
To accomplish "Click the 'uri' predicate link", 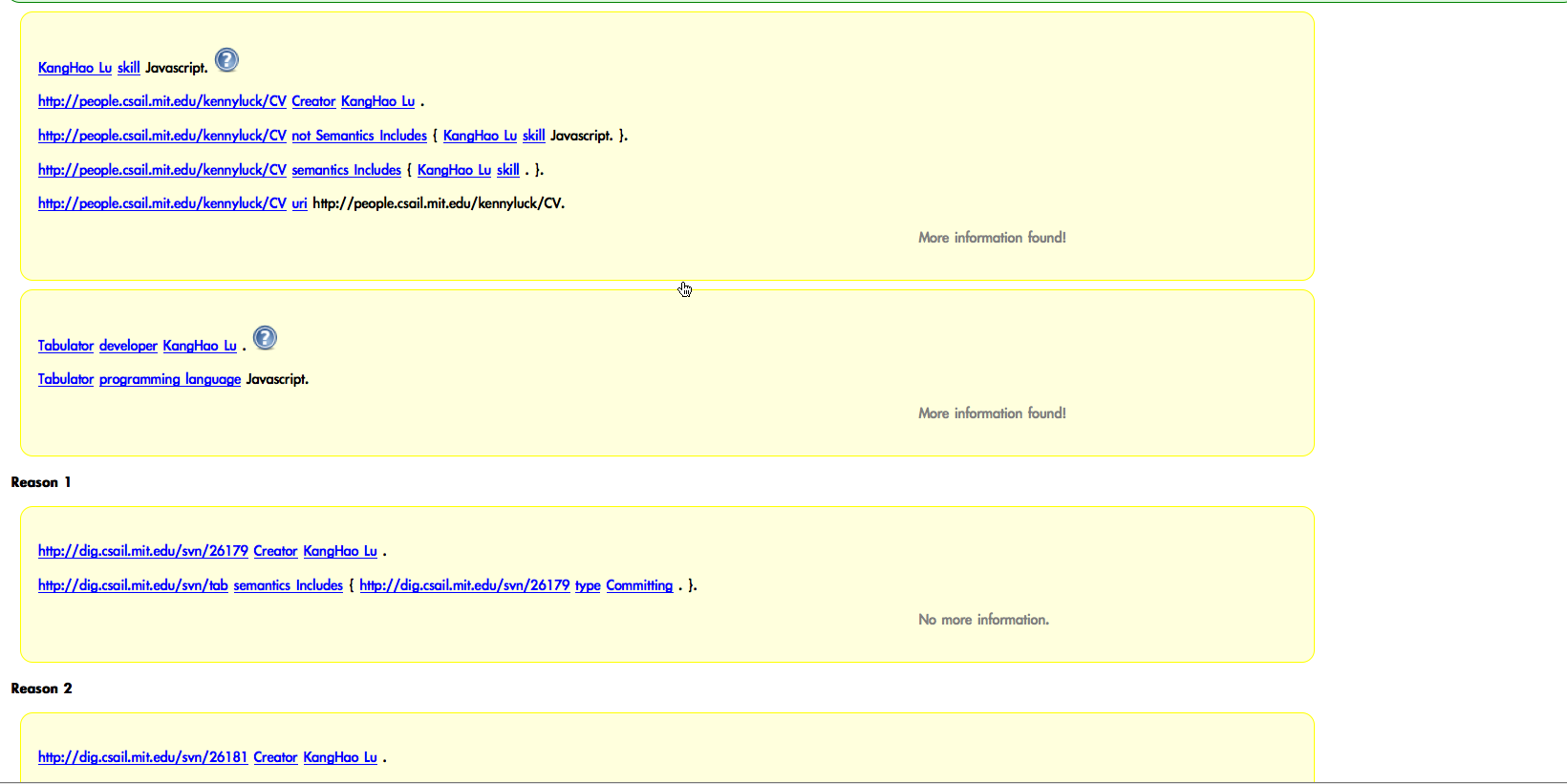I will 299,203.
